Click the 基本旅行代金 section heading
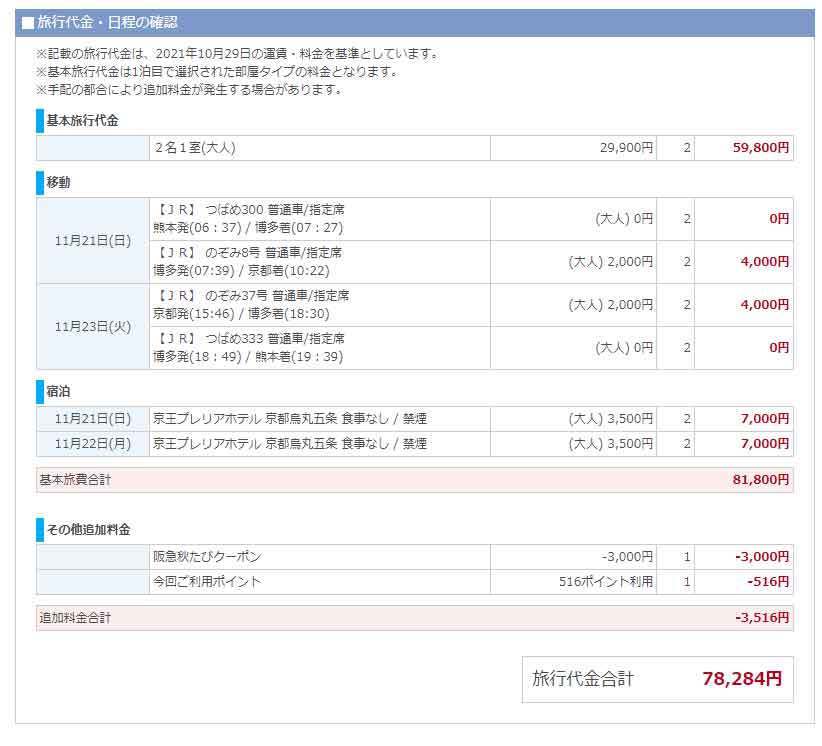This screenshot has height=746, width=822. point(82,121)
